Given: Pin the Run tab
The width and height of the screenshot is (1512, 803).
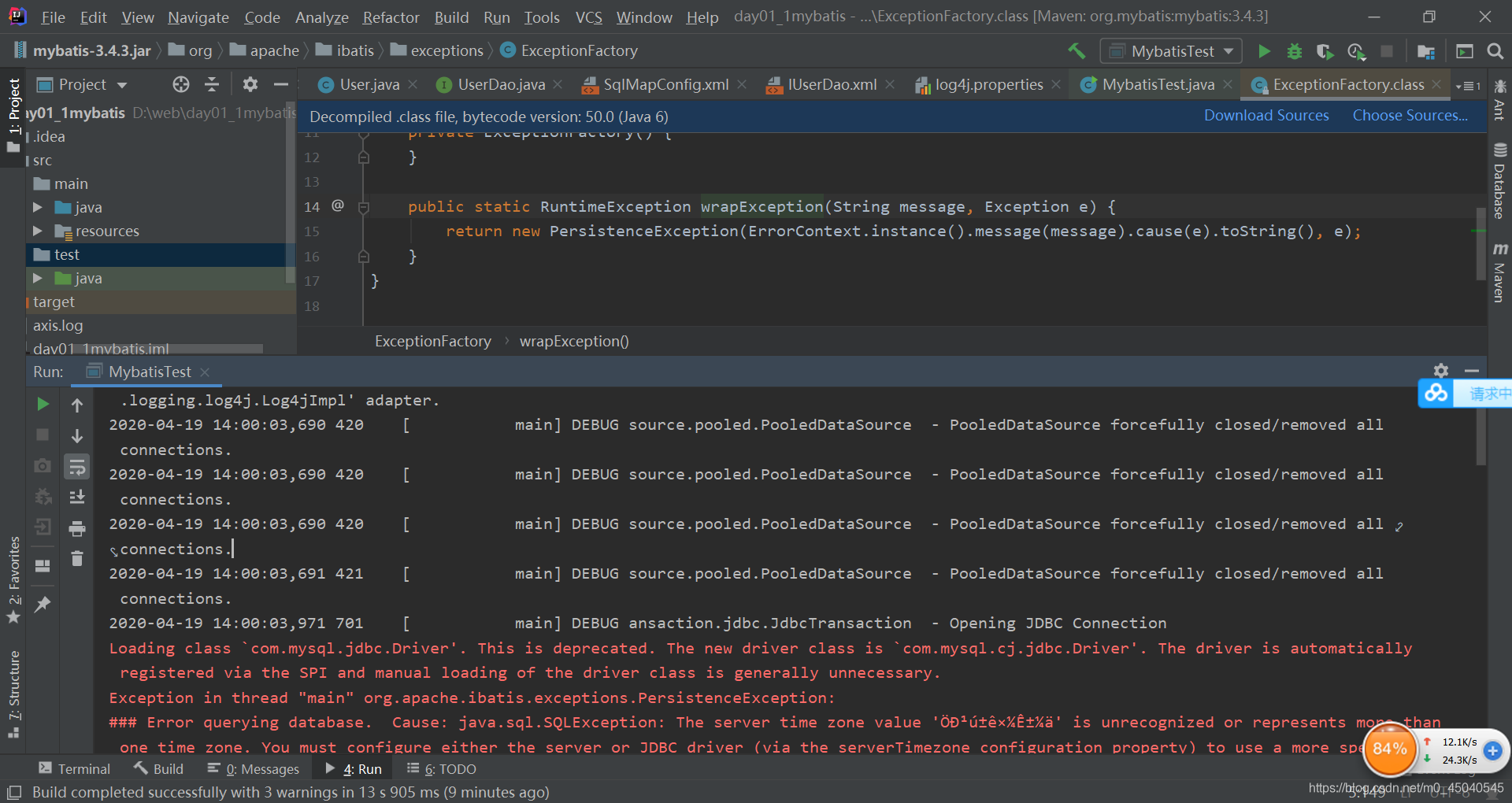Looking at the screenshot, I should [43, 604].
